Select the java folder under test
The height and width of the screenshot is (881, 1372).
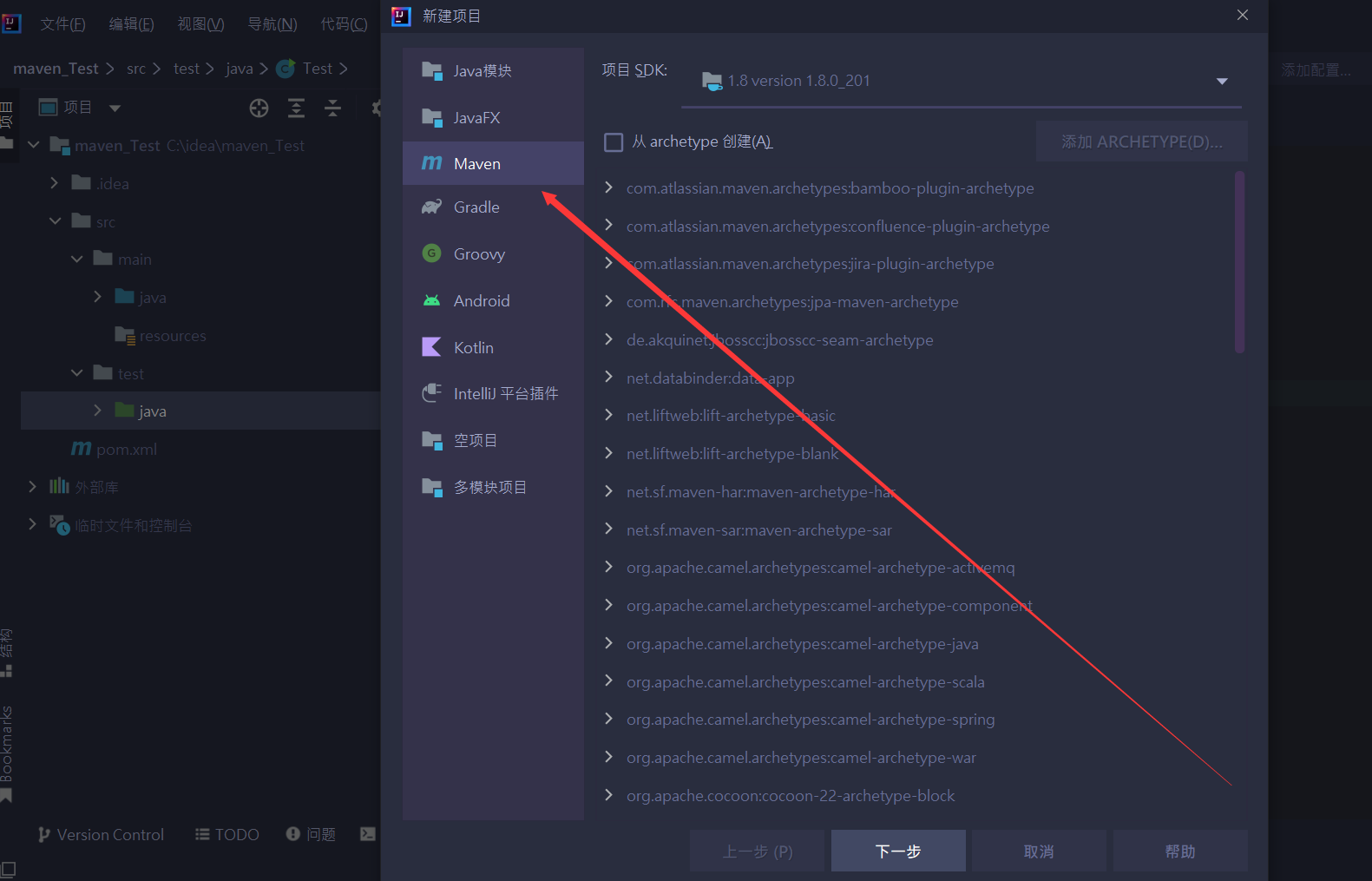[200, 411]
